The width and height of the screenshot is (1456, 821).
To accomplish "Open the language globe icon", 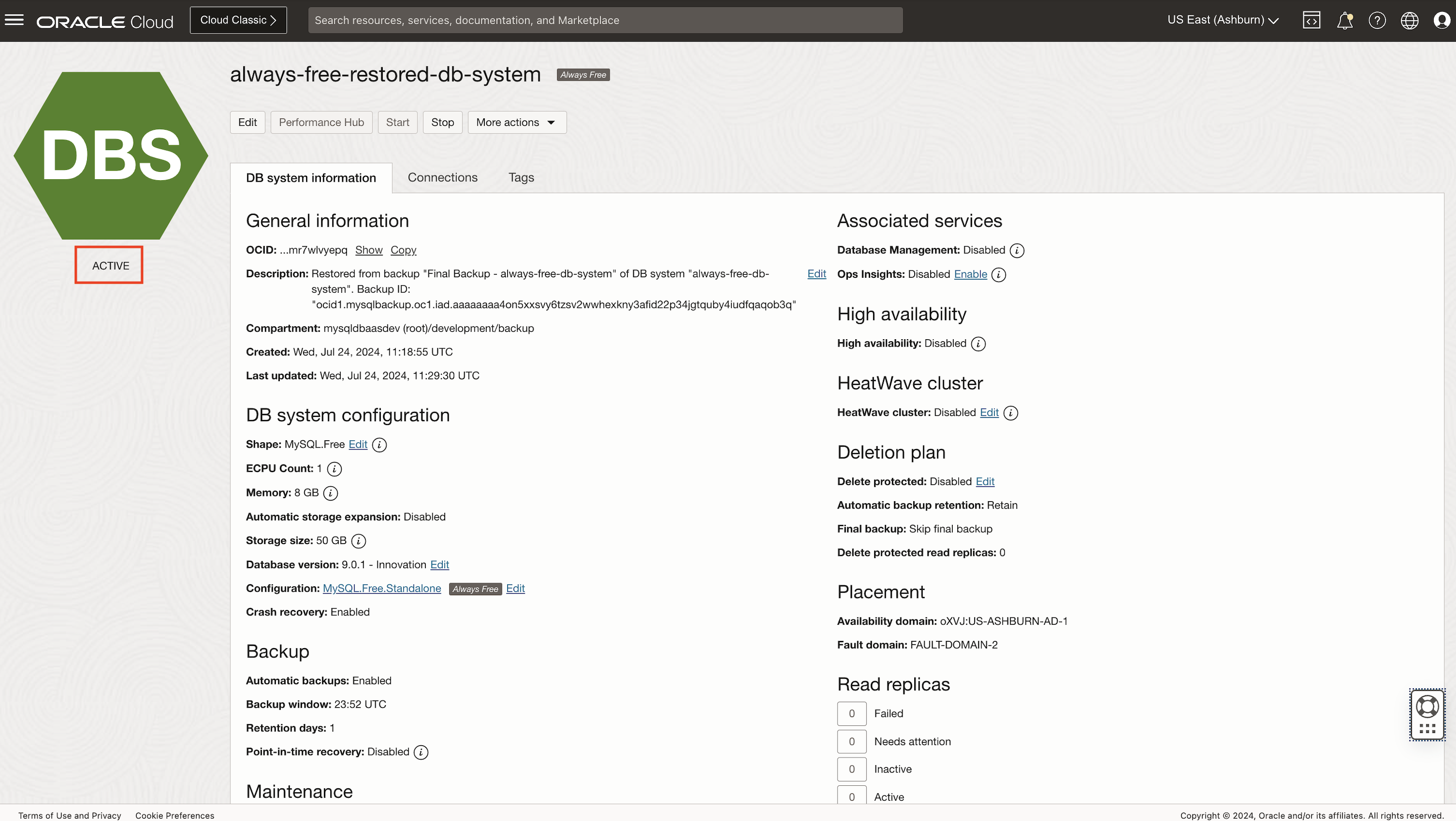I will point(1409,20).
